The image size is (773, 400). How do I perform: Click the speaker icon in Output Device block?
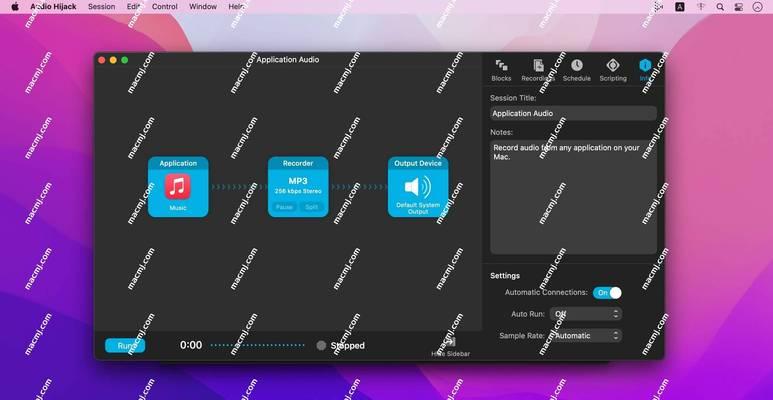click(x=418, y=187)
